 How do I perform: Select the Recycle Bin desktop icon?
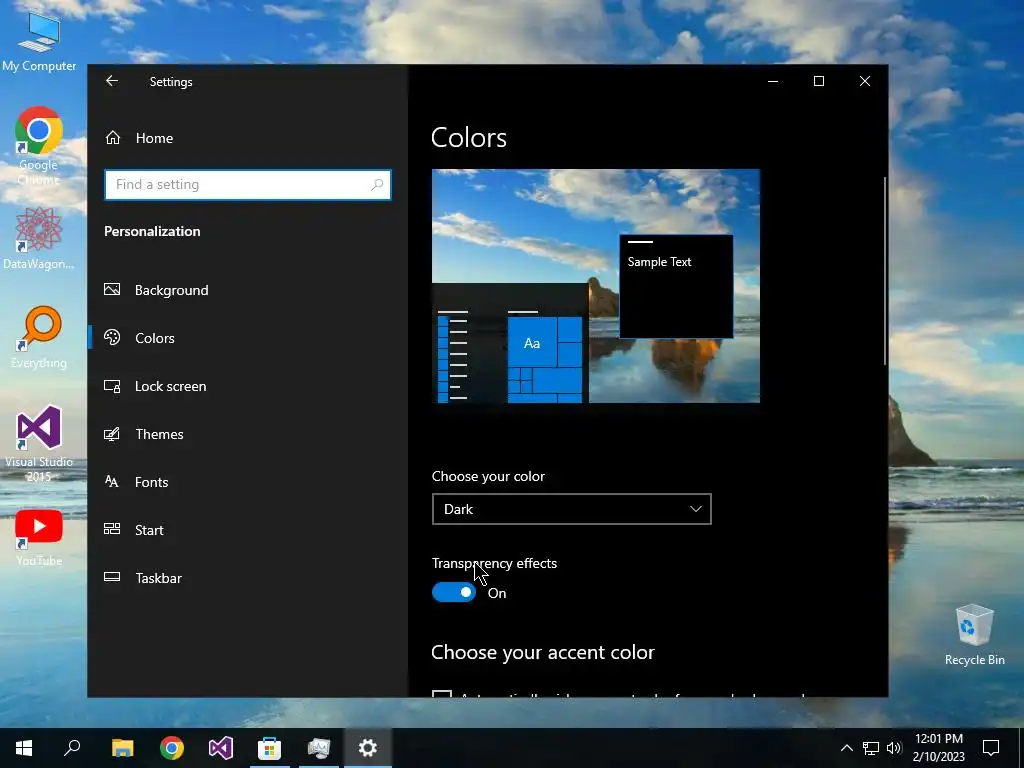click(974, 635)
